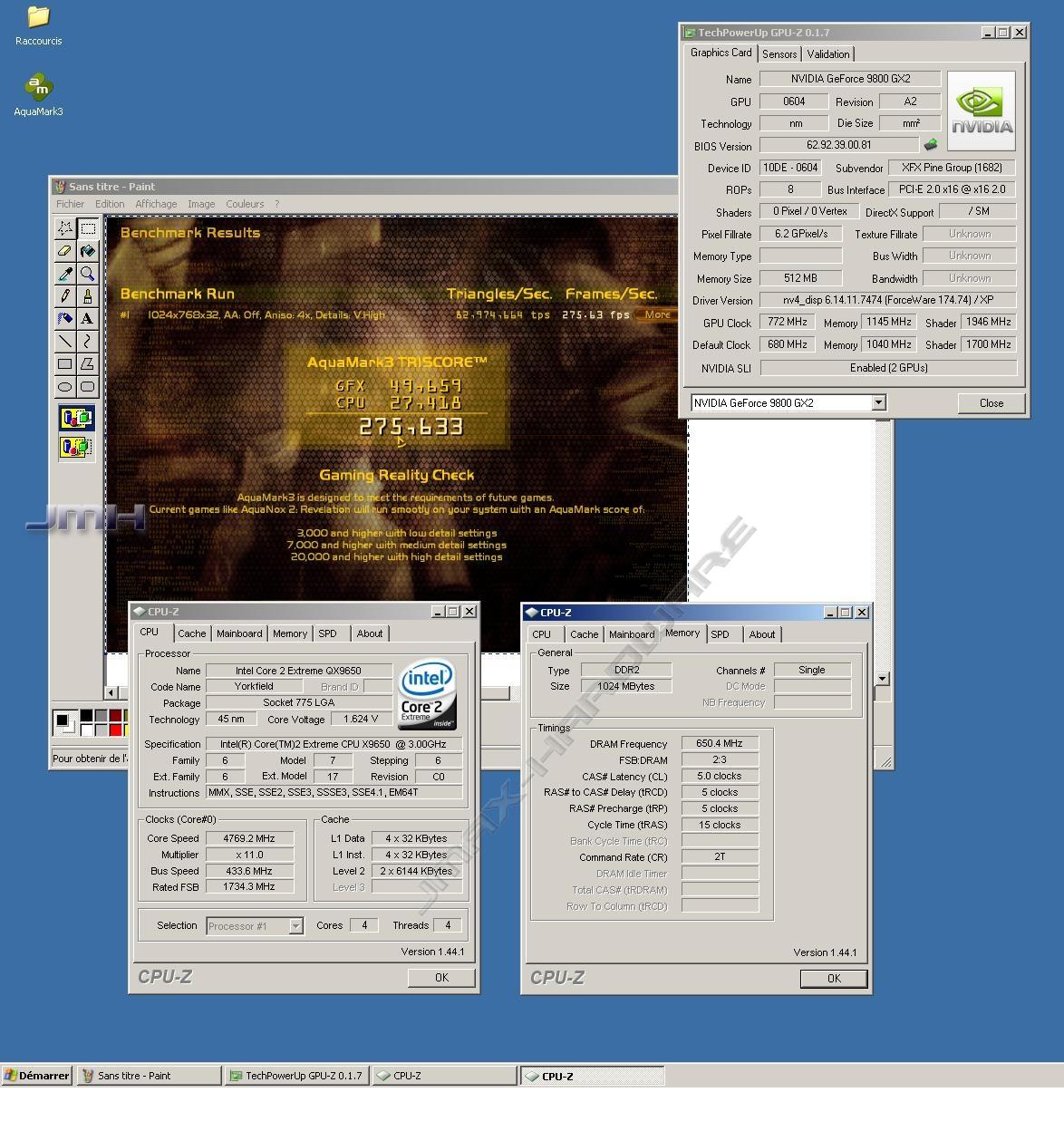Click the Driver Version field in GPU-Z
Image resolution: width=1064 pixels, height=1131 pixels.
(x=887, y=300)
